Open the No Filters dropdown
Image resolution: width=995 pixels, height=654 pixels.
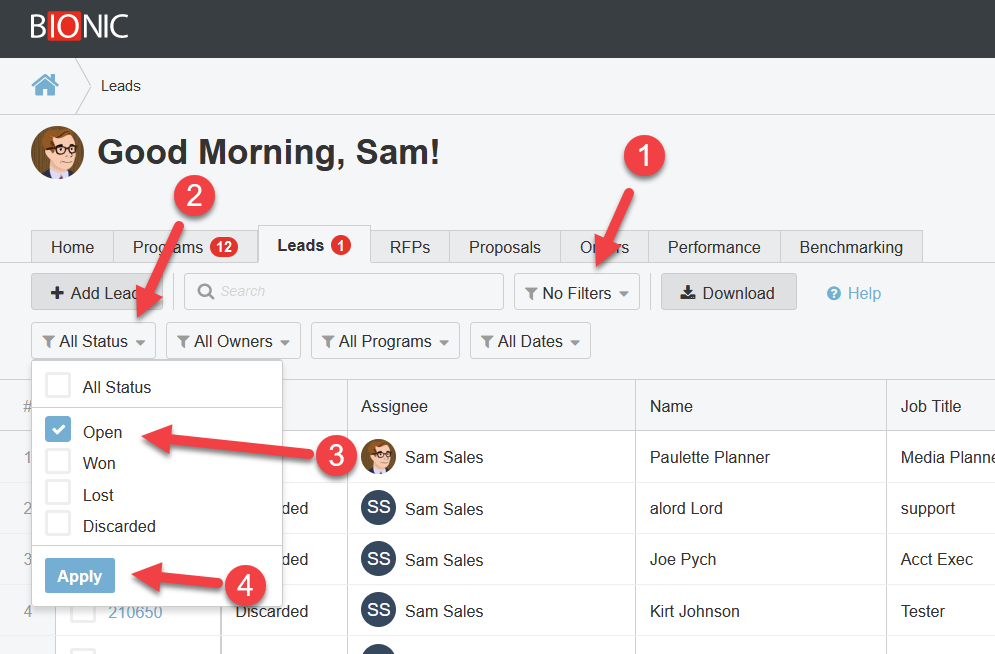576,293
